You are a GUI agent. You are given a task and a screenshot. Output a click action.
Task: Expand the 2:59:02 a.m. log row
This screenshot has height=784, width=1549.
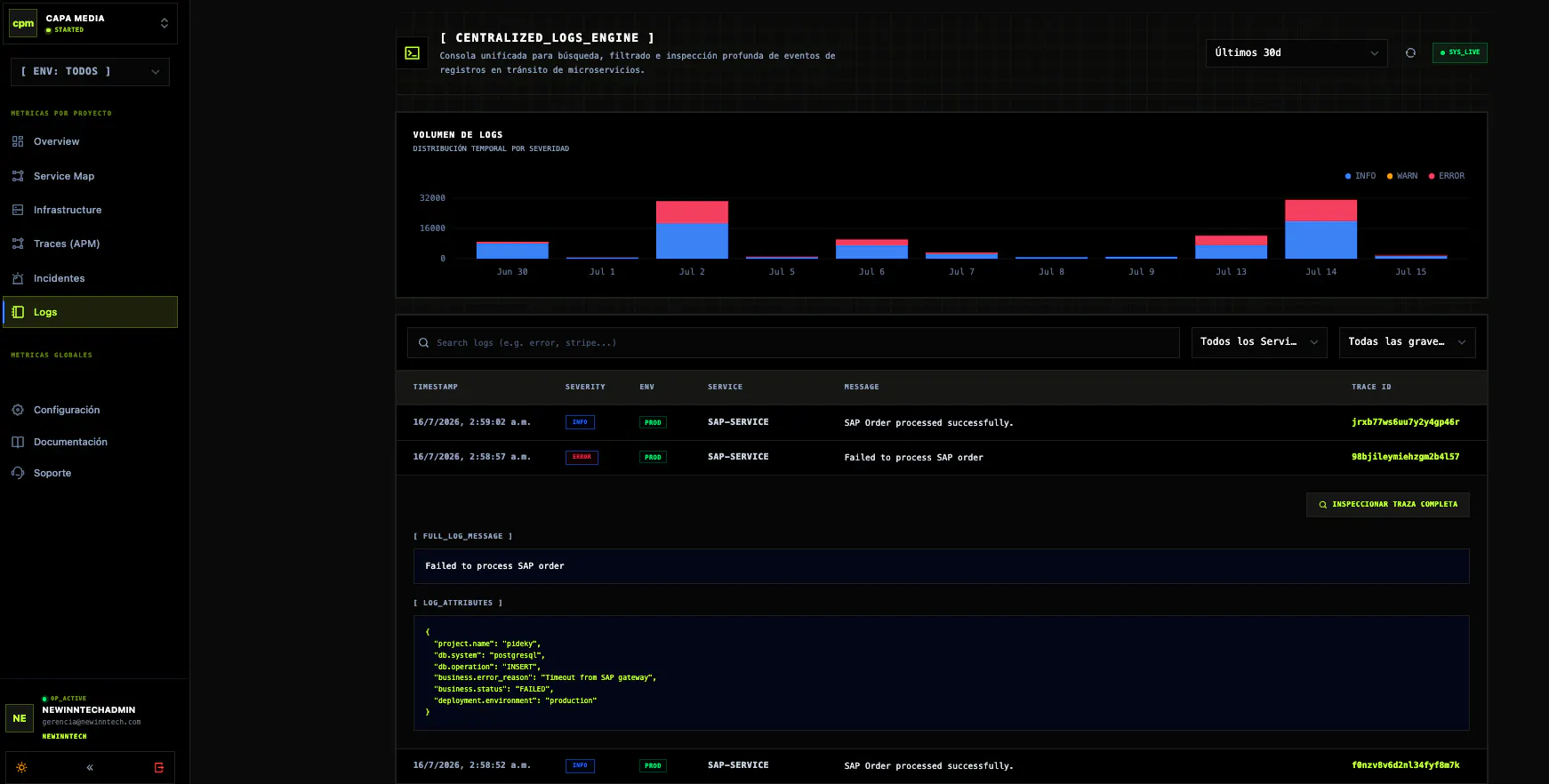(x=941, y=422)
